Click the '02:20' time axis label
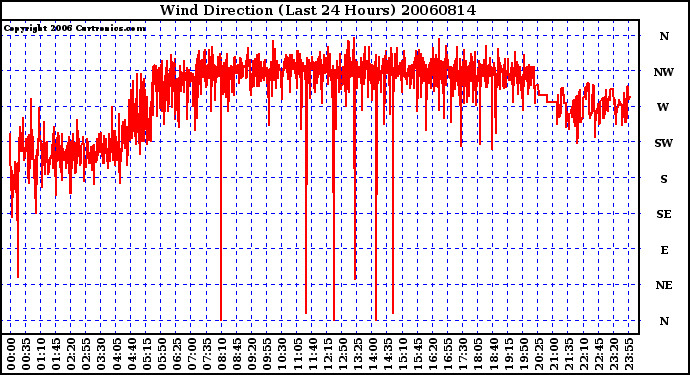The width and height of the screenshot is (690, 375). click(71, 354)
